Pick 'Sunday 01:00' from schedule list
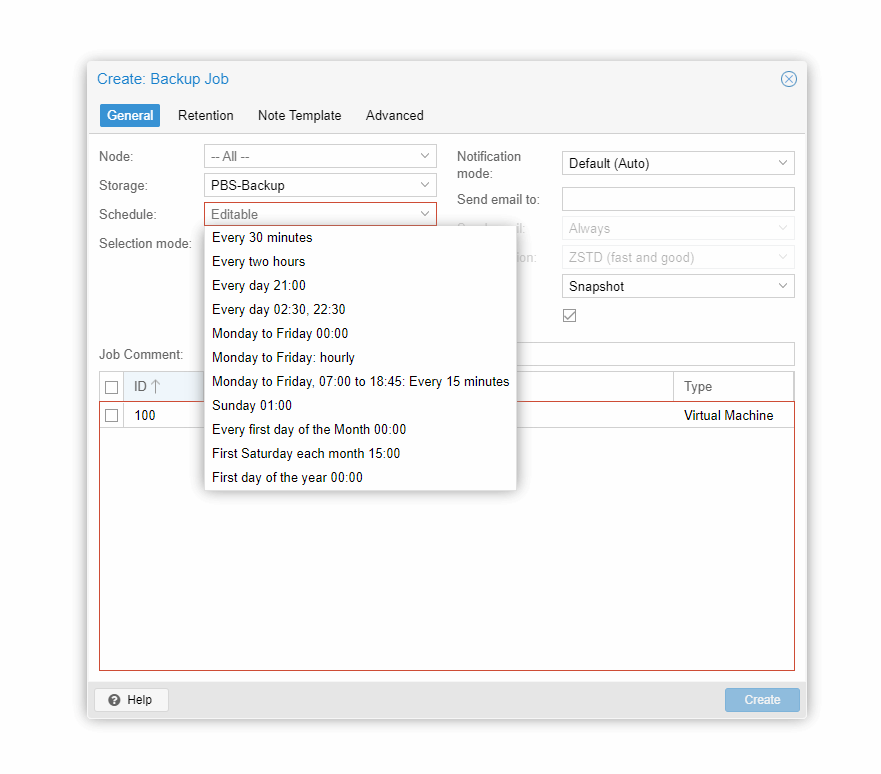The height and width of the screenshot is (774, 881). [252, 406]
